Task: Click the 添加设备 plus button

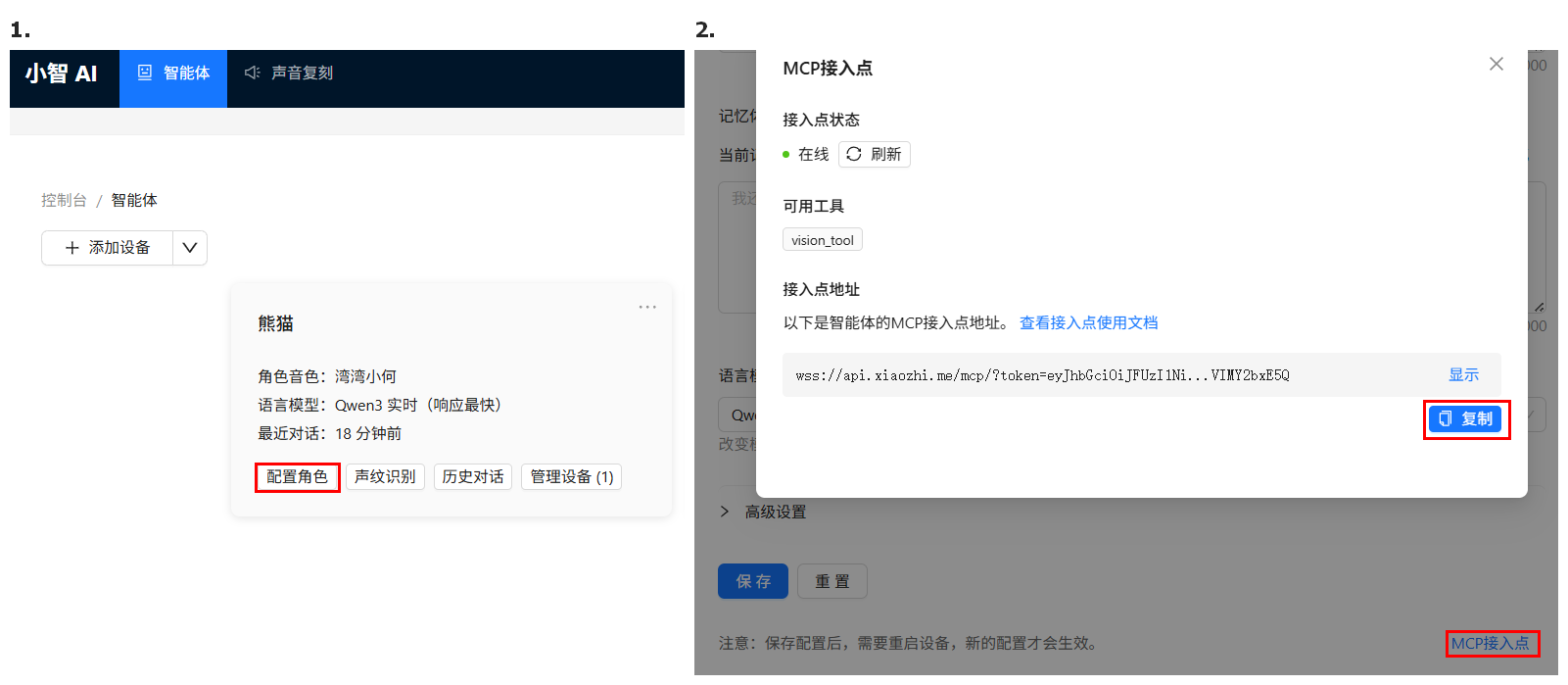Action: (x=108, y=248)
